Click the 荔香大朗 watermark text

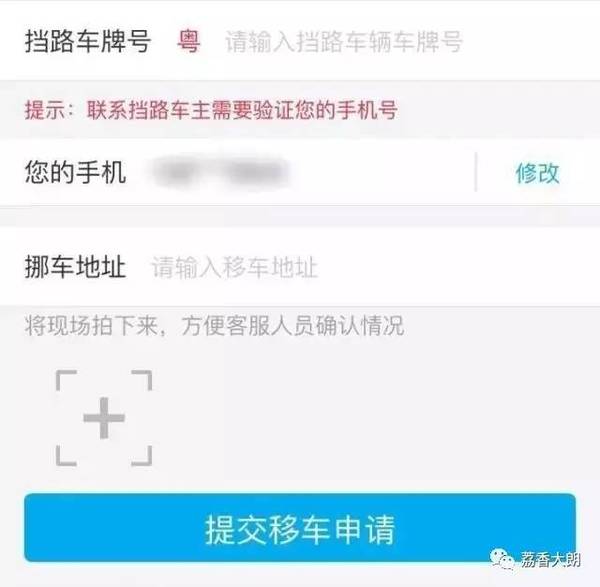click(x=550, y=560)
